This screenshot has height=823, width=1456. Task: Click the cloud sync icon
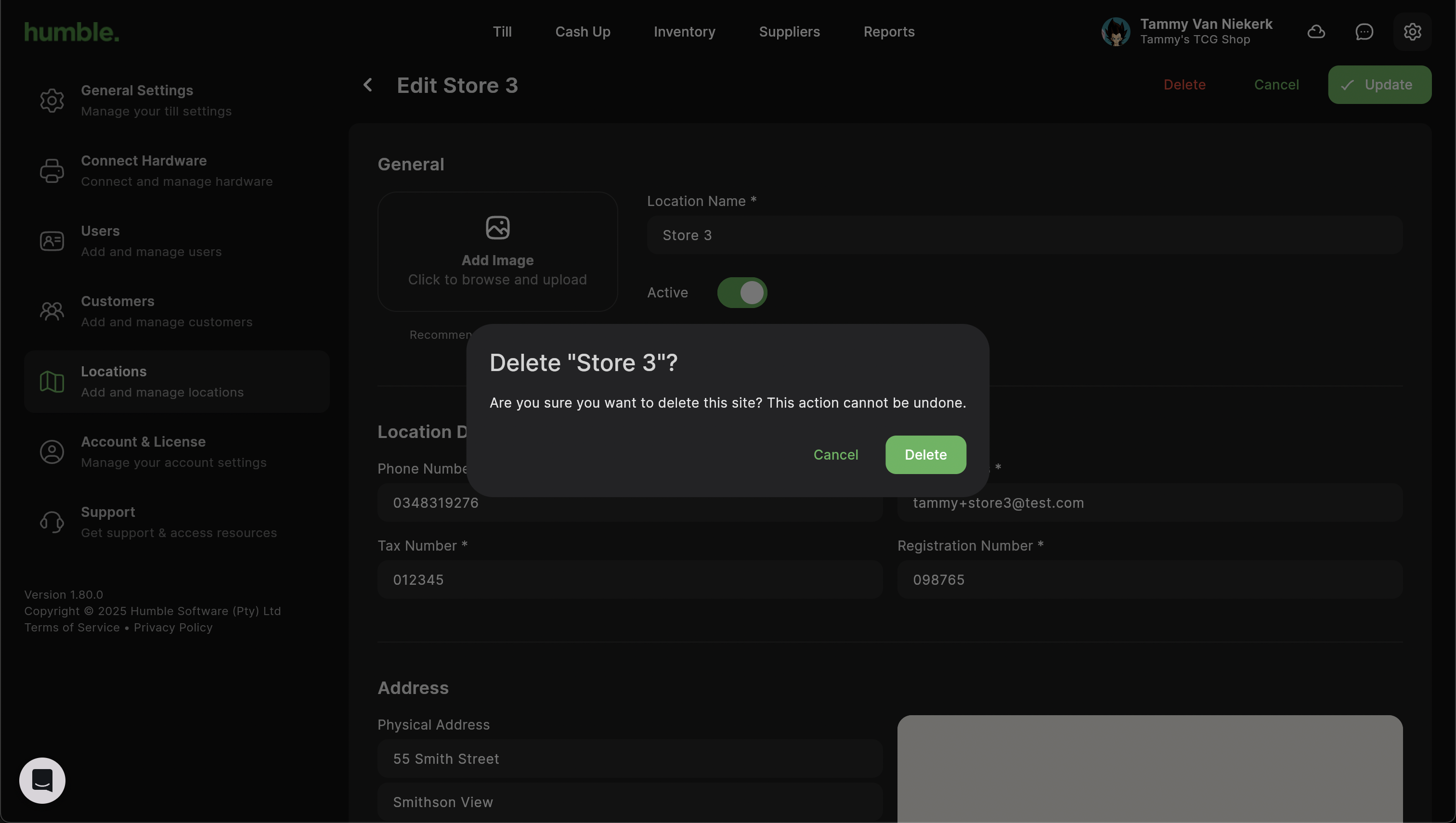pos(1316,32)
